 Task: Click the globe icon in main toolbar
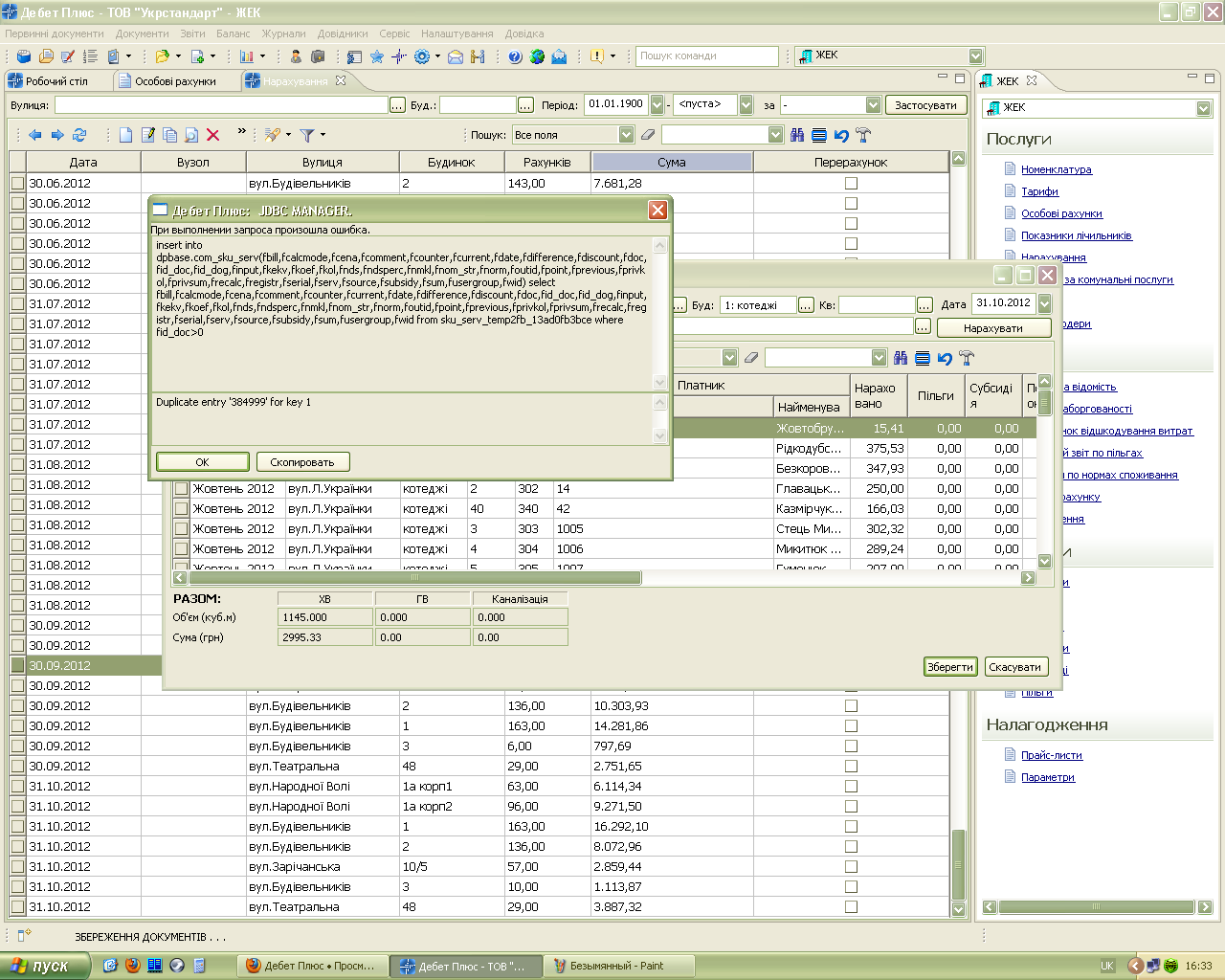pos(537,56)
